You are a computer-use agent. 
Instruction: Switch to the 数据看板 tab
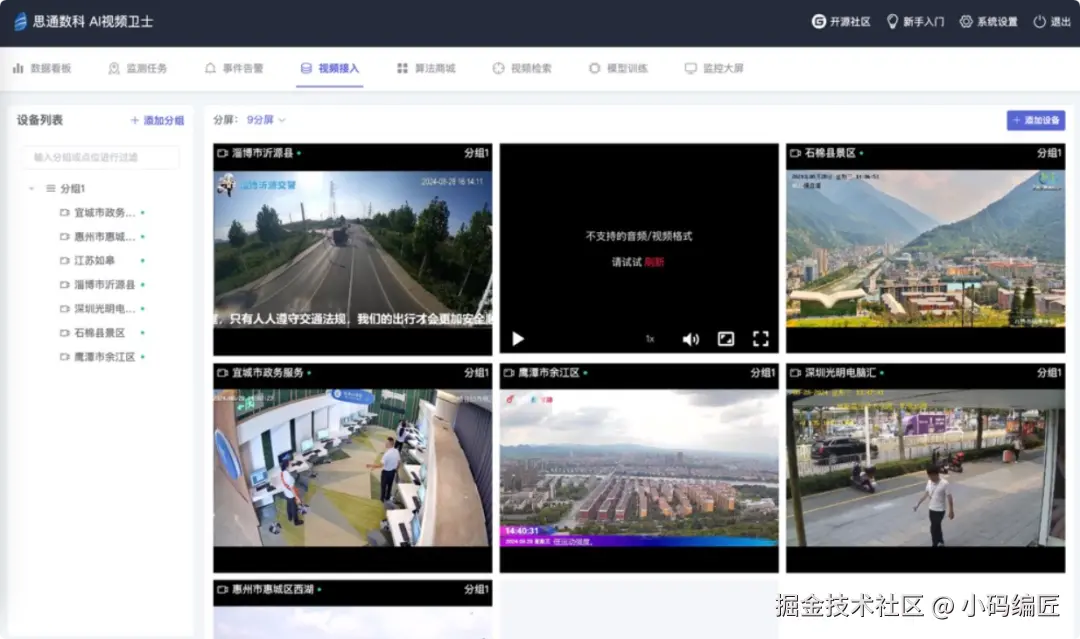point(42,68)
